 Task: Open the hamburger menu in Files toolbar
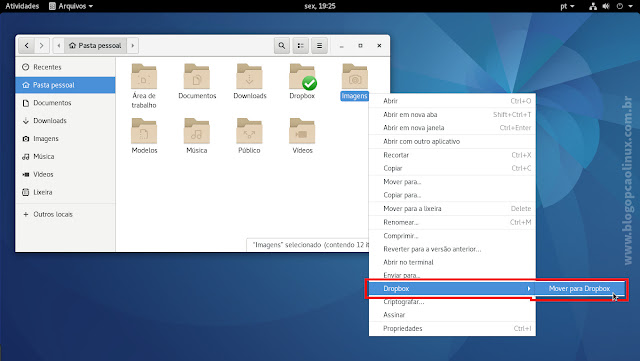320,45
